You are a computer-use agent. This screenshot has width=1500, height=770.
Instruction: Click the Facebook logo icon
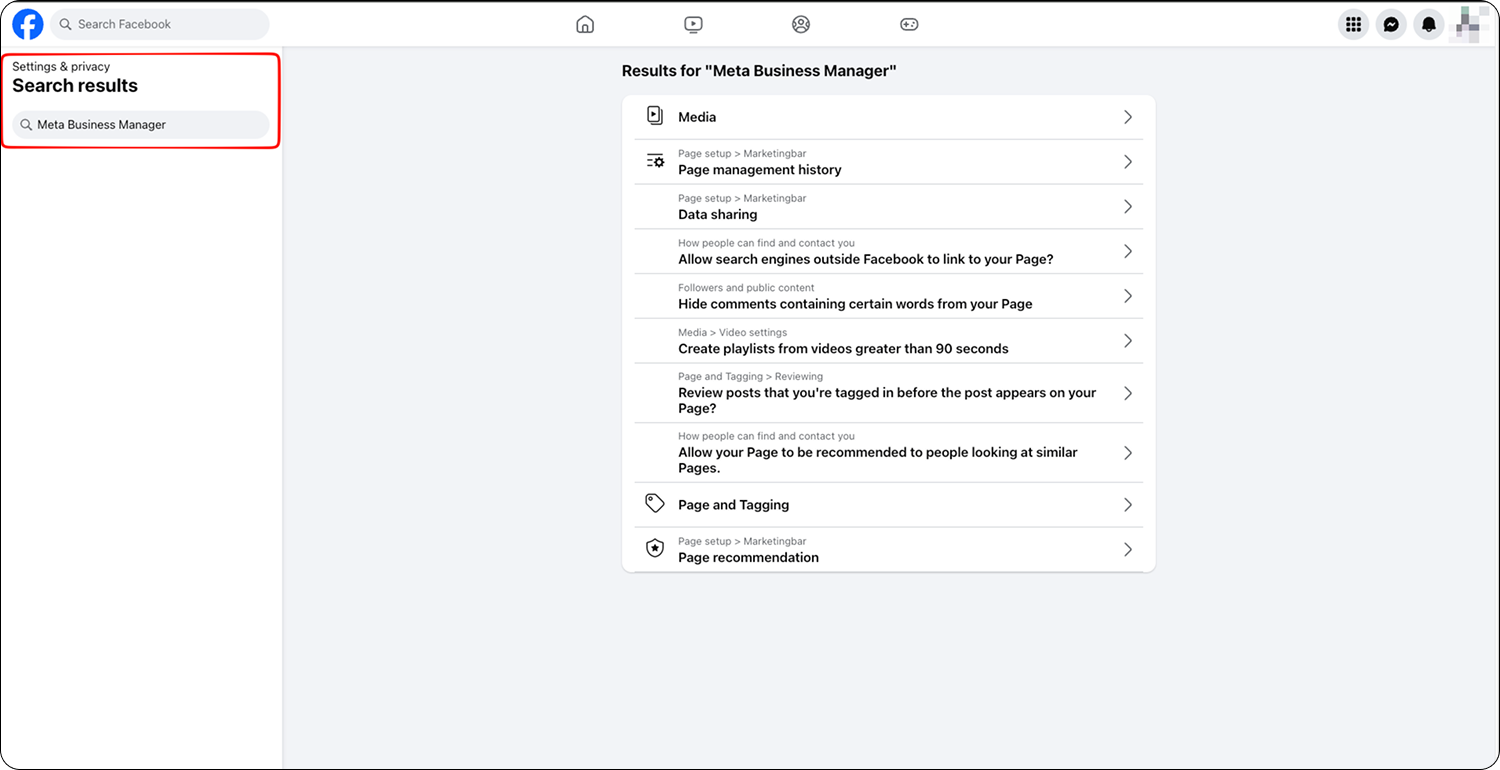[x=28, y=24]
